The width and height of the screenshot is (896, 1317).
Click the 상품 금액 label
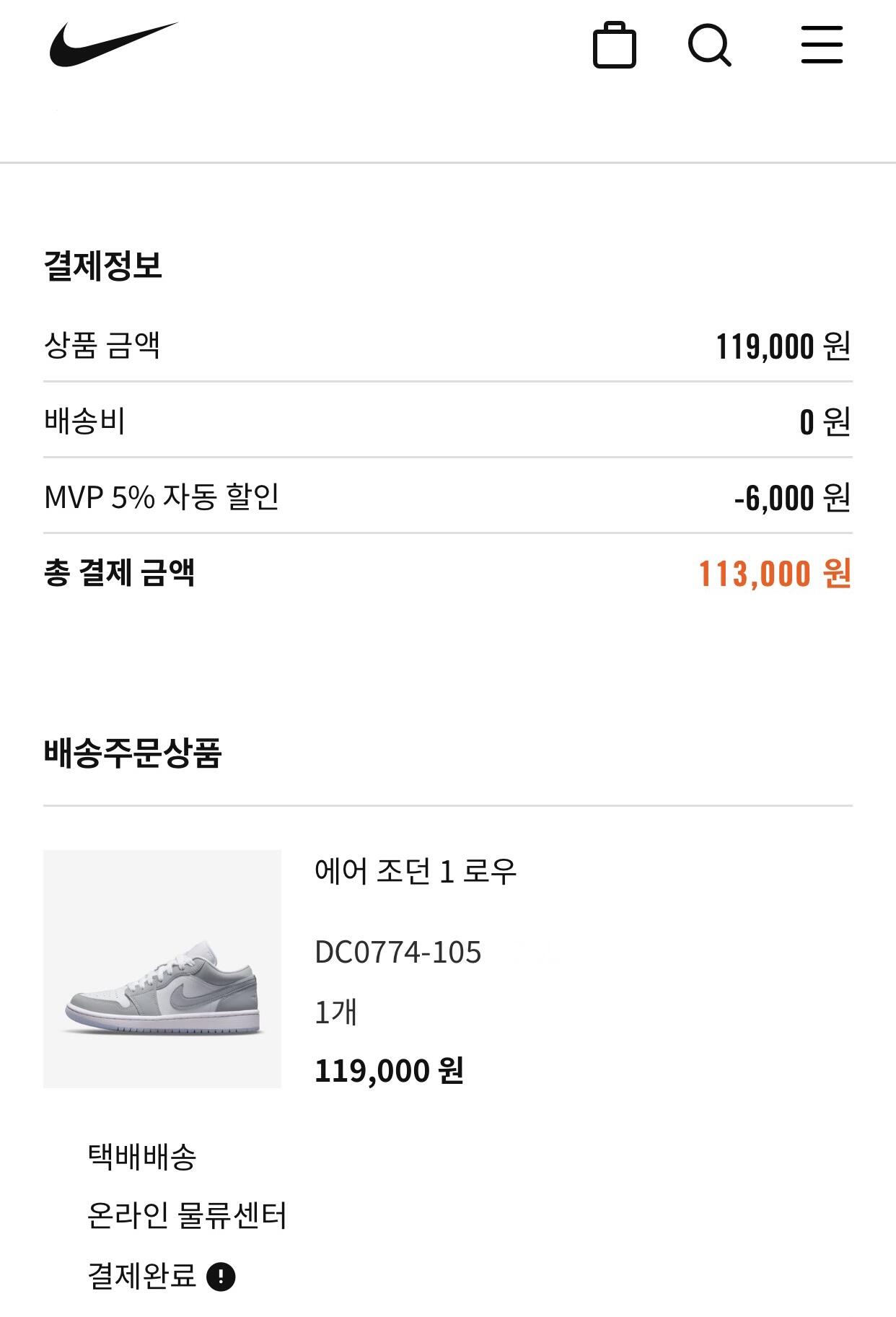coord(102,345)
